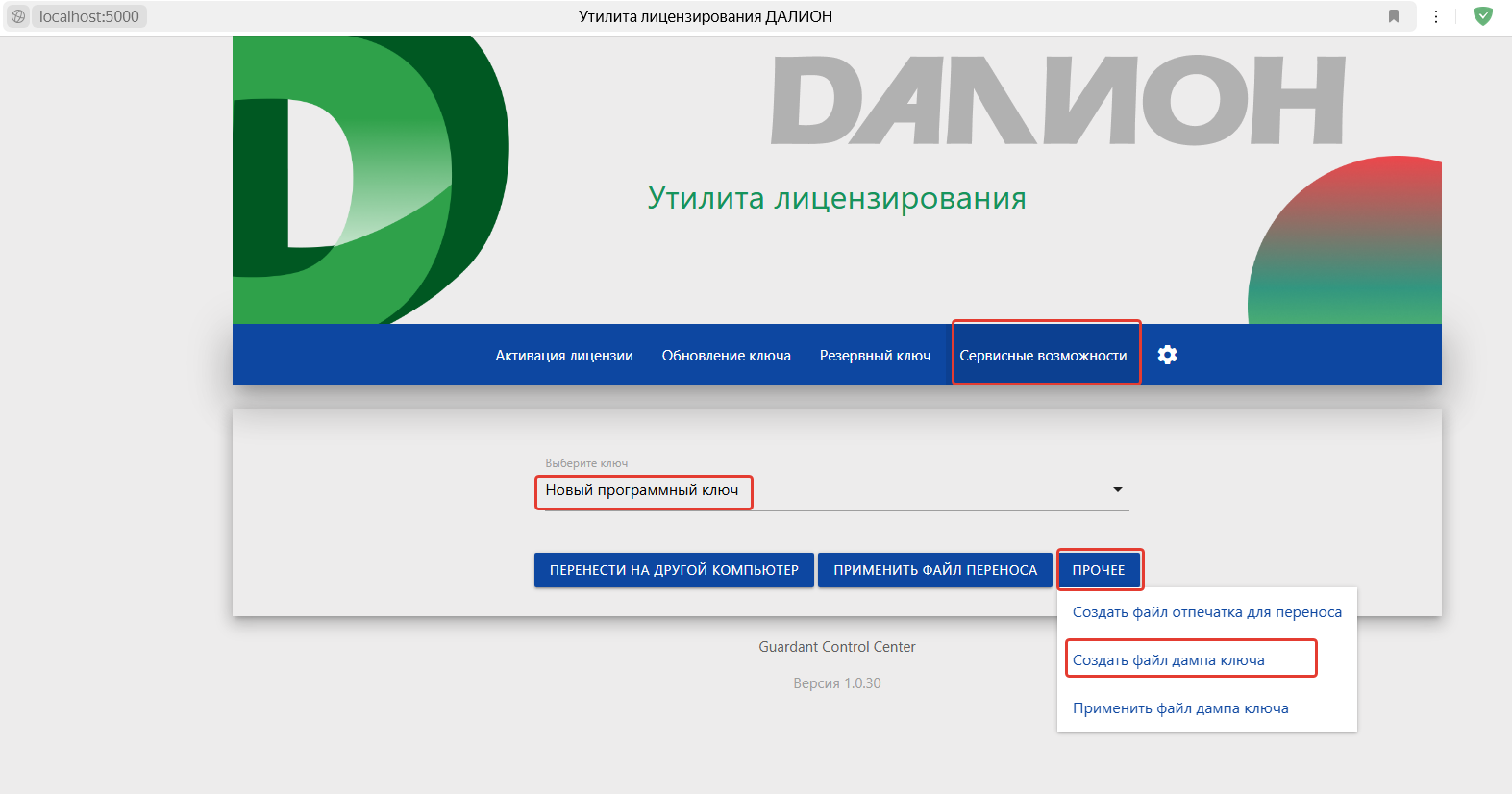The width and height of the screenshot is (1512, 794).
Task: Select the Сервисные возможности tab
Action: click(1043, 356)
